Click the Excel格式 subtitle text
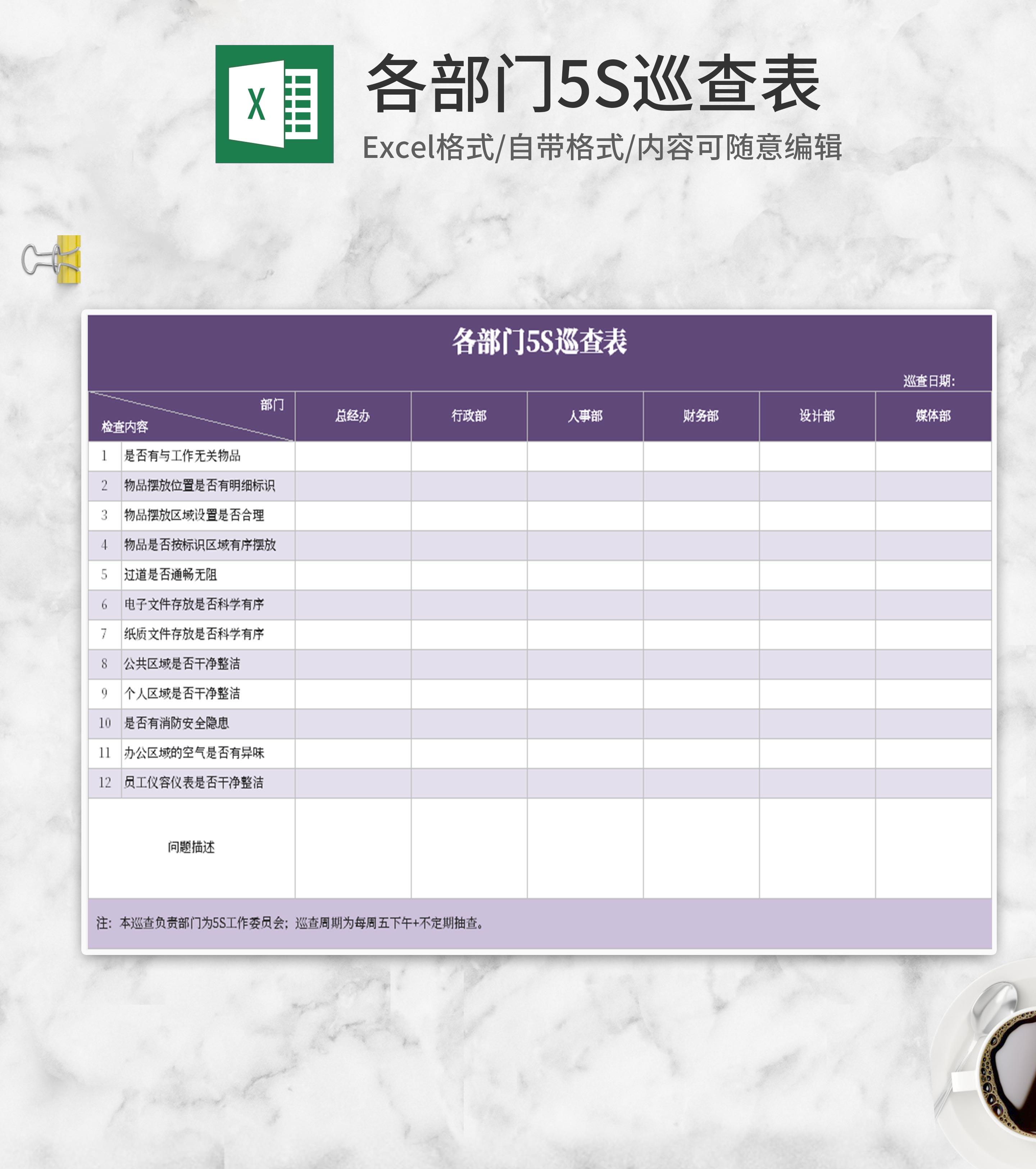The image size is (1036, 1169). [x=602, y=147]
